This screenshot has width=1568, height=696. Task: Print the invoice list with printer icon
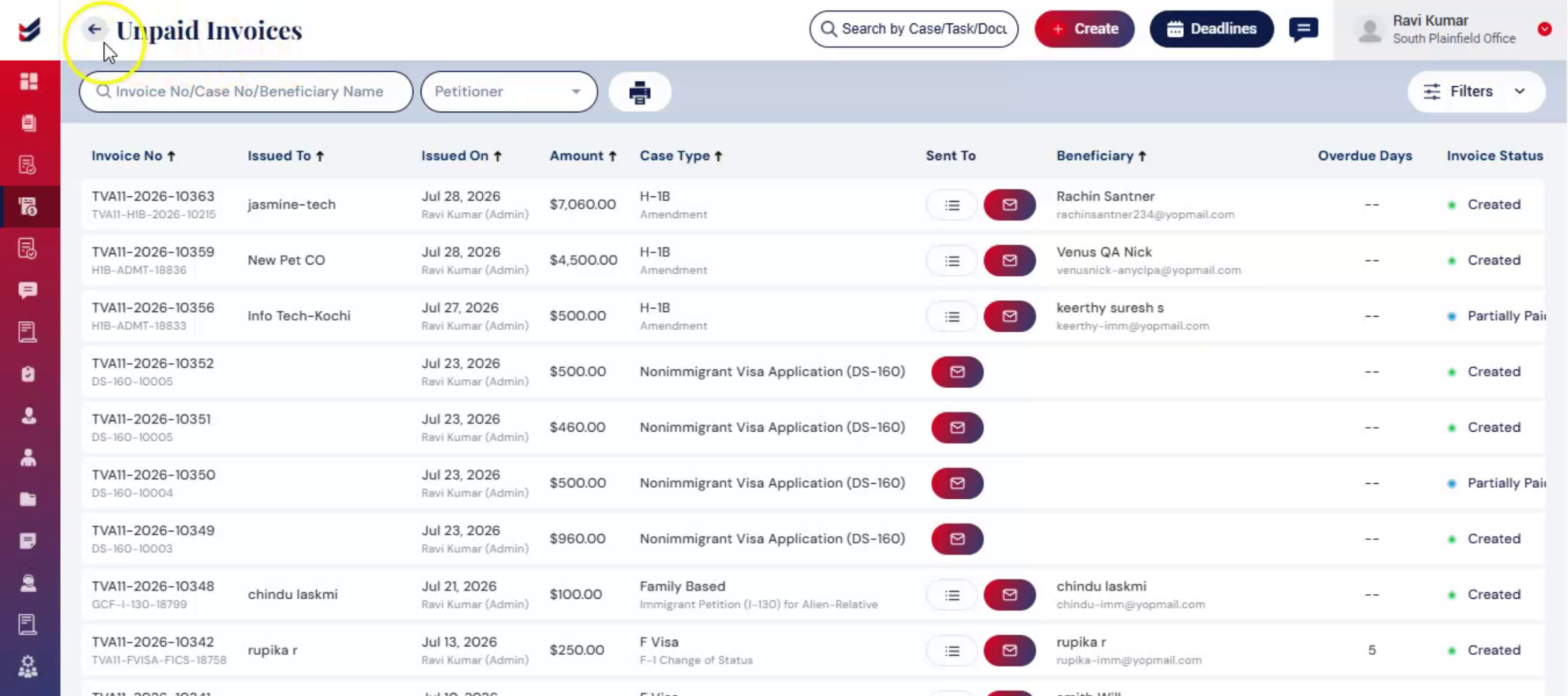pos(640,92)
